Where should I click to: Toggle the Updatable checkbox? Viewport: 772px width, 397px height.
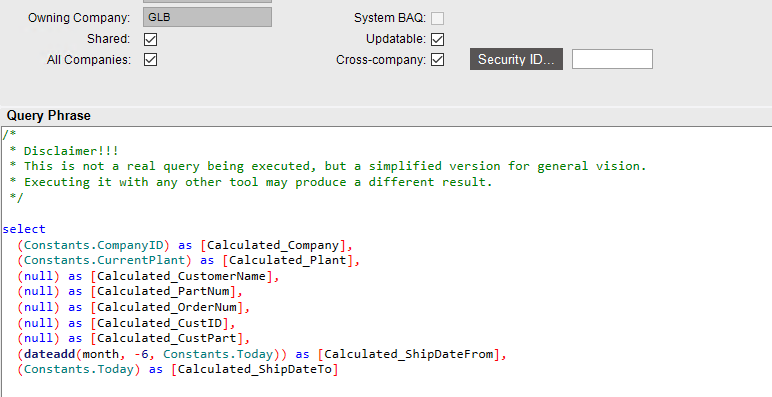pos(437,39)
